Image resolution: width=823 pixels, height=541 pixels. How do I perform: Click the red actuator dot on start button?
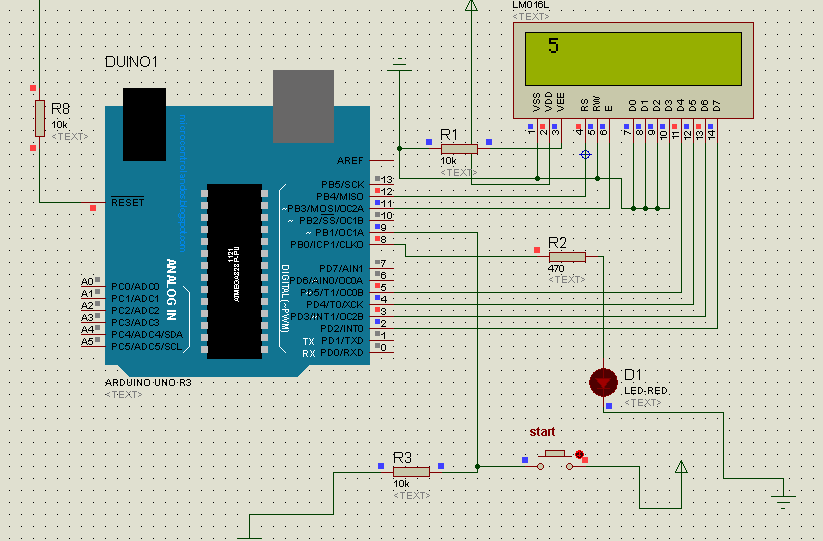pyautogui.click(x=579, y=454)
